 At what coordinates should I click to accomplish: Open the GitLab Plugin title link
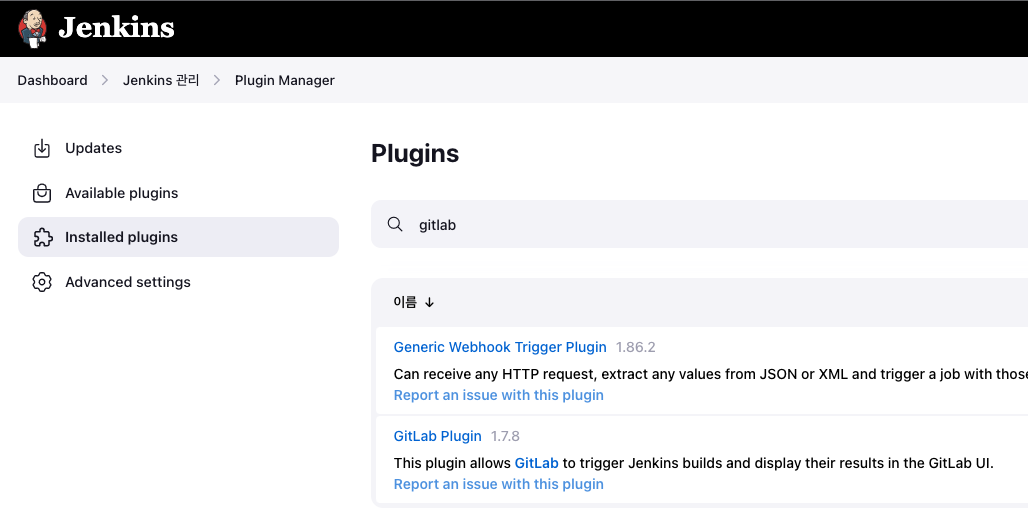point(437,436)
